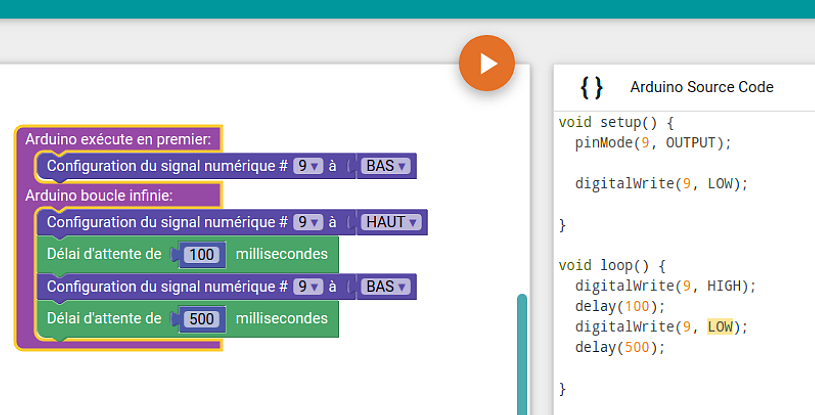Open the BAS dropdown in setup block
Image resolution: width=815 pixels, height=415 pixels.
386,166
